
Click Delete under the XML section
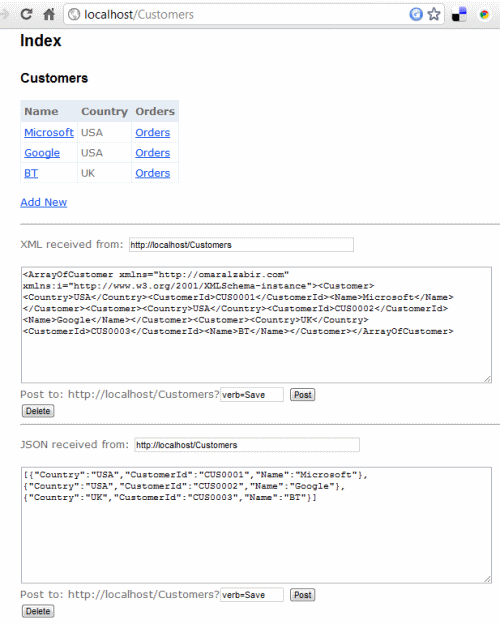point(38,411)
